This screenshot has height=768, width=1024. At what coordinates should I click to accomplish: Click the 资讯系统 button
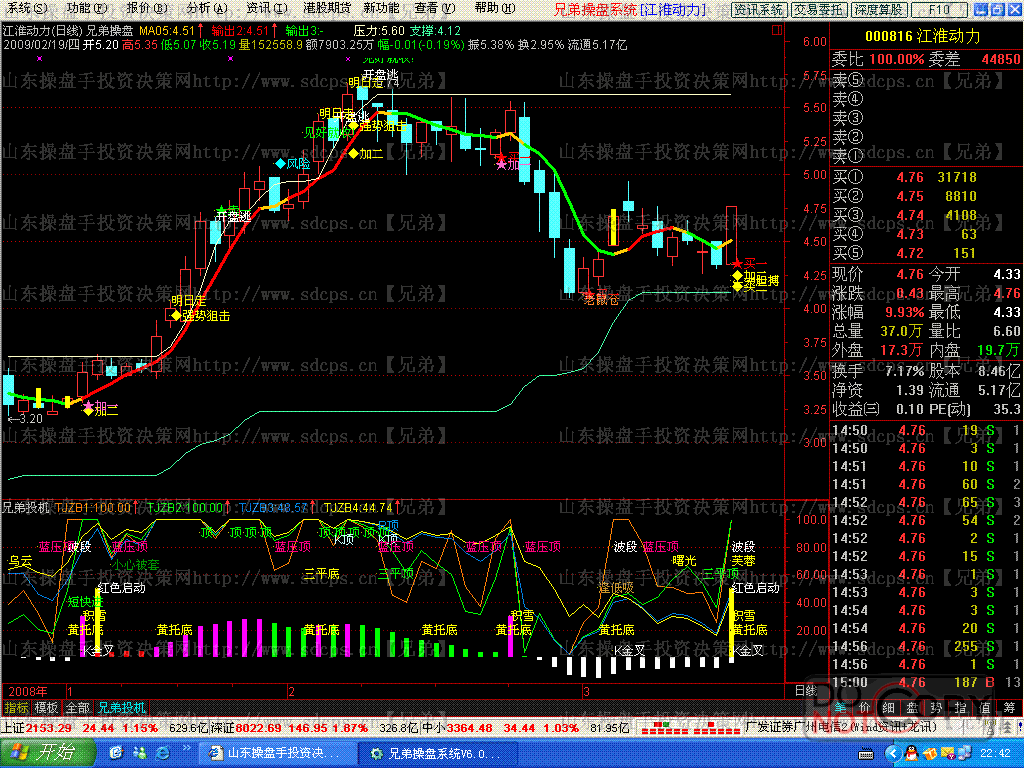(758, 9)
